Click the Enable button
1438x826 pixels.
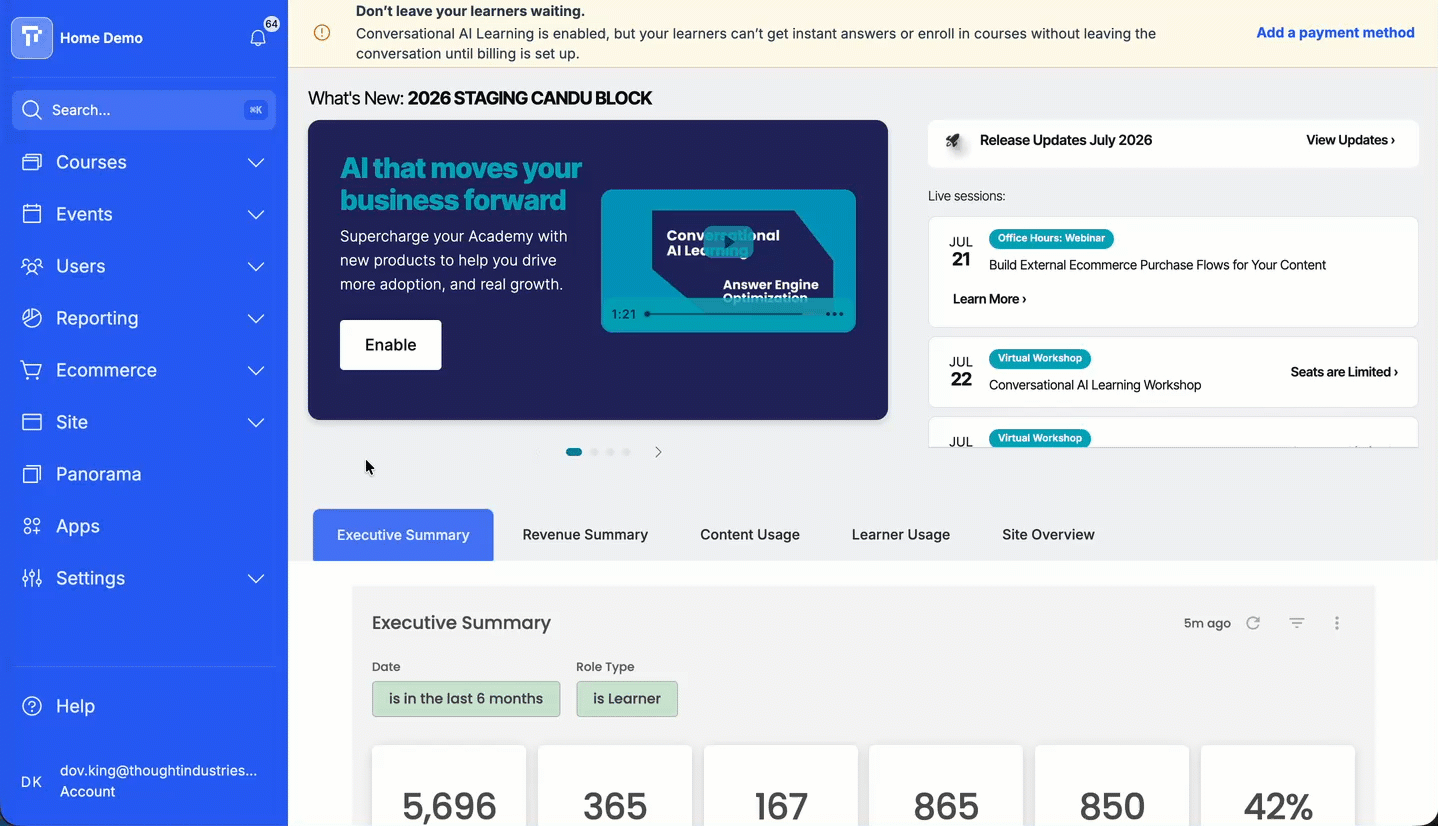390,345
